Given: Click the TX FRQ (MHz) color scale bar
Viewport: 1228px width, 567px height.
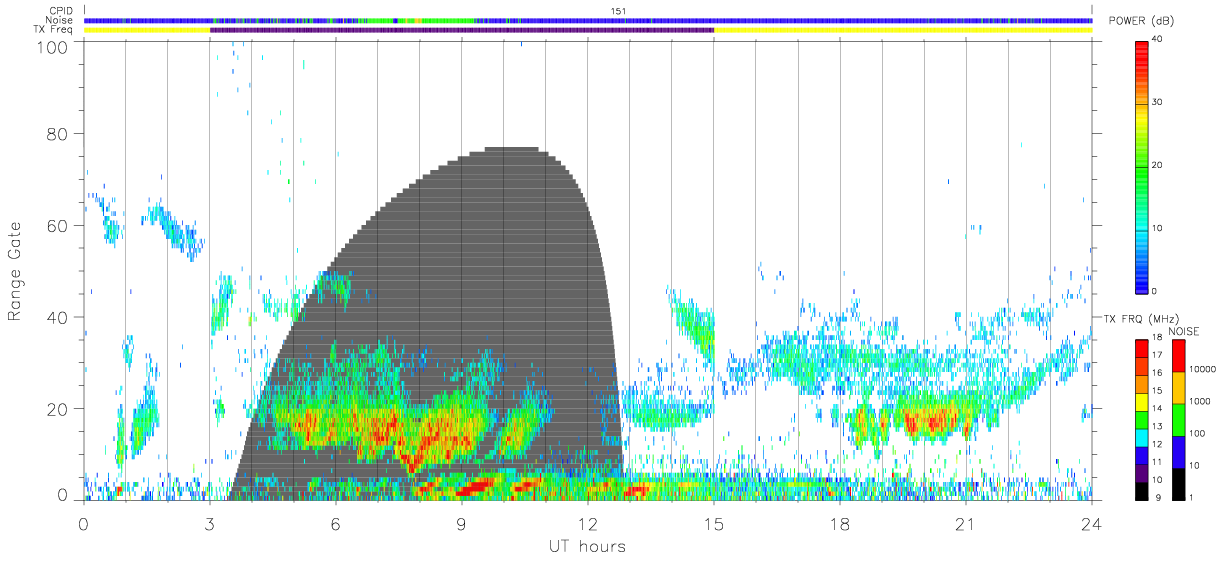Looking at the screenshot, I should 1142,418.
